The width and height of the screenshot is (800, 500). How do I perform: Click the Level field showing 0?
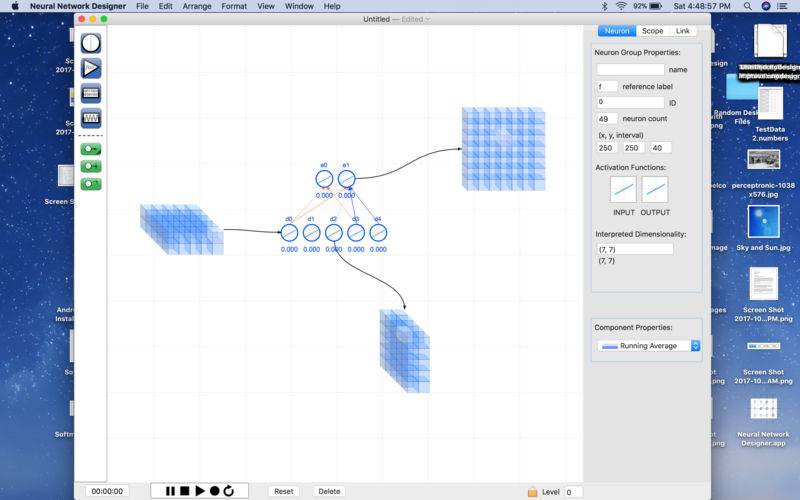[573, 492]
